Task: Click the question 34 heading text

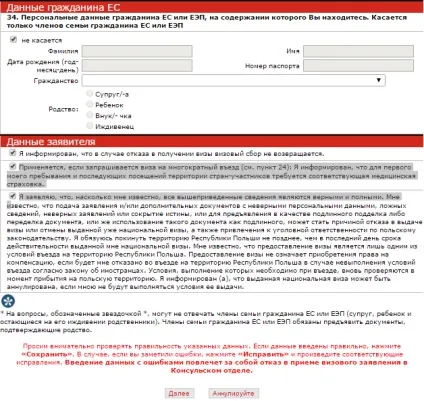Action: point(207,21)
